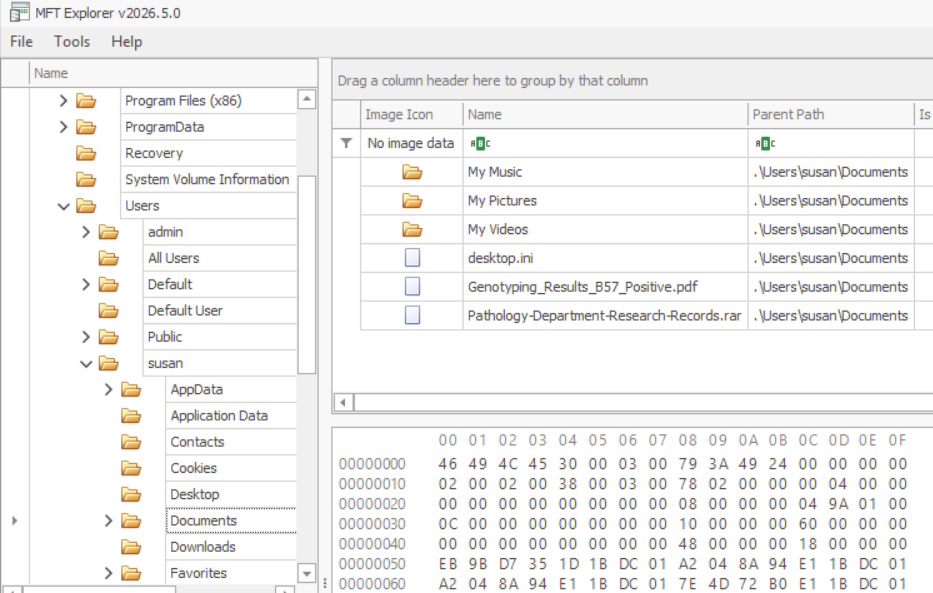The width and height of the screenshot is (933, 593).
Task: Click the filter funnel icon in the grid
Action: click(x=346, y=143)
